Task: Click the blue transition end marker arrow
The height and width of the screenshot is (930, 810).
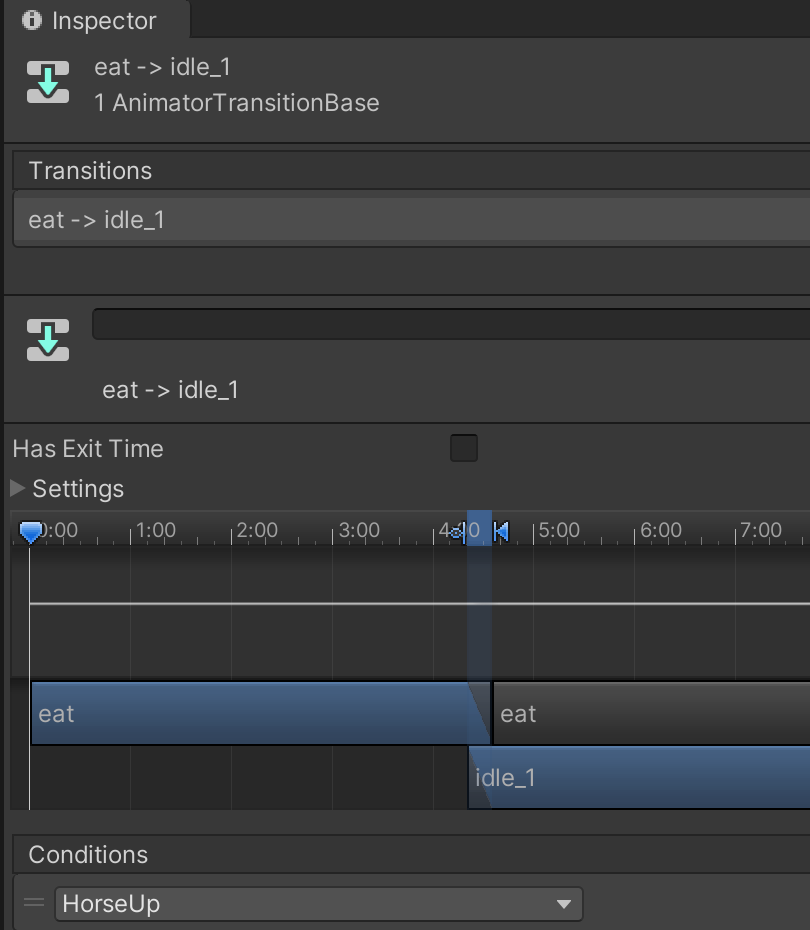Action: point(501,531)
